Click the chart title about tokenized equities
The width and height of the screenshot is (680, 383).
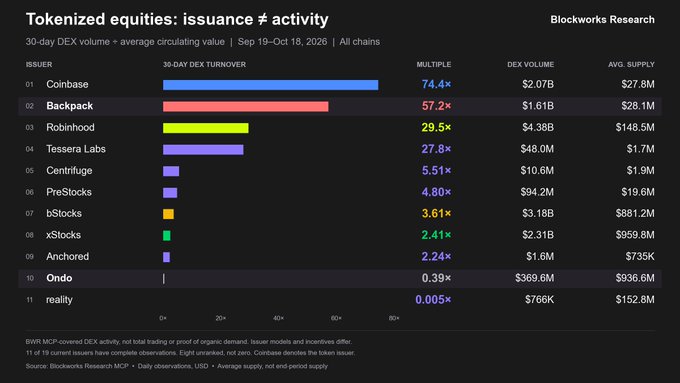[177, 20]
